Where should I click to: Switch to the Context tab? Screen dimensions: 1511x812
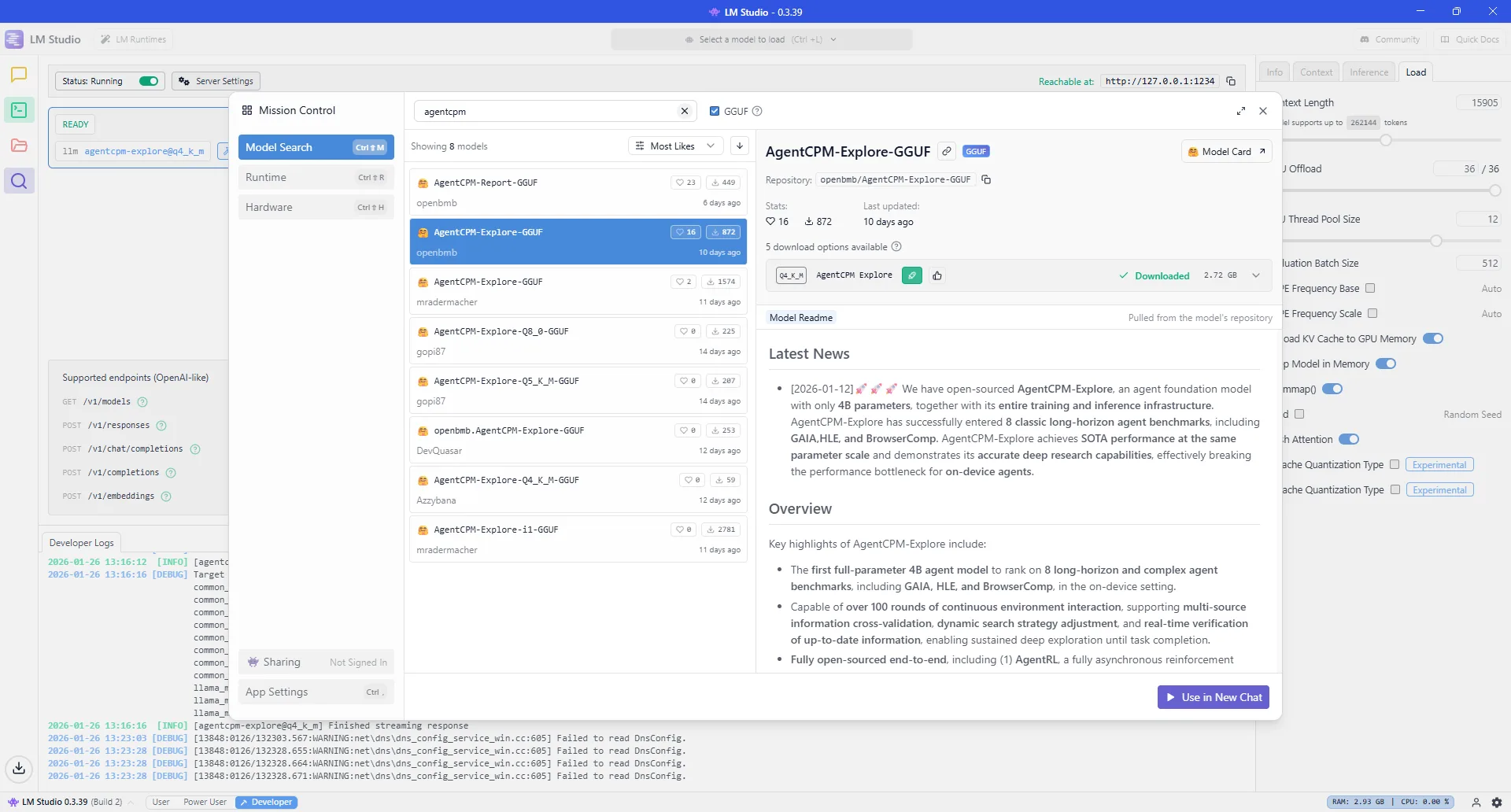pos(1316,72)
